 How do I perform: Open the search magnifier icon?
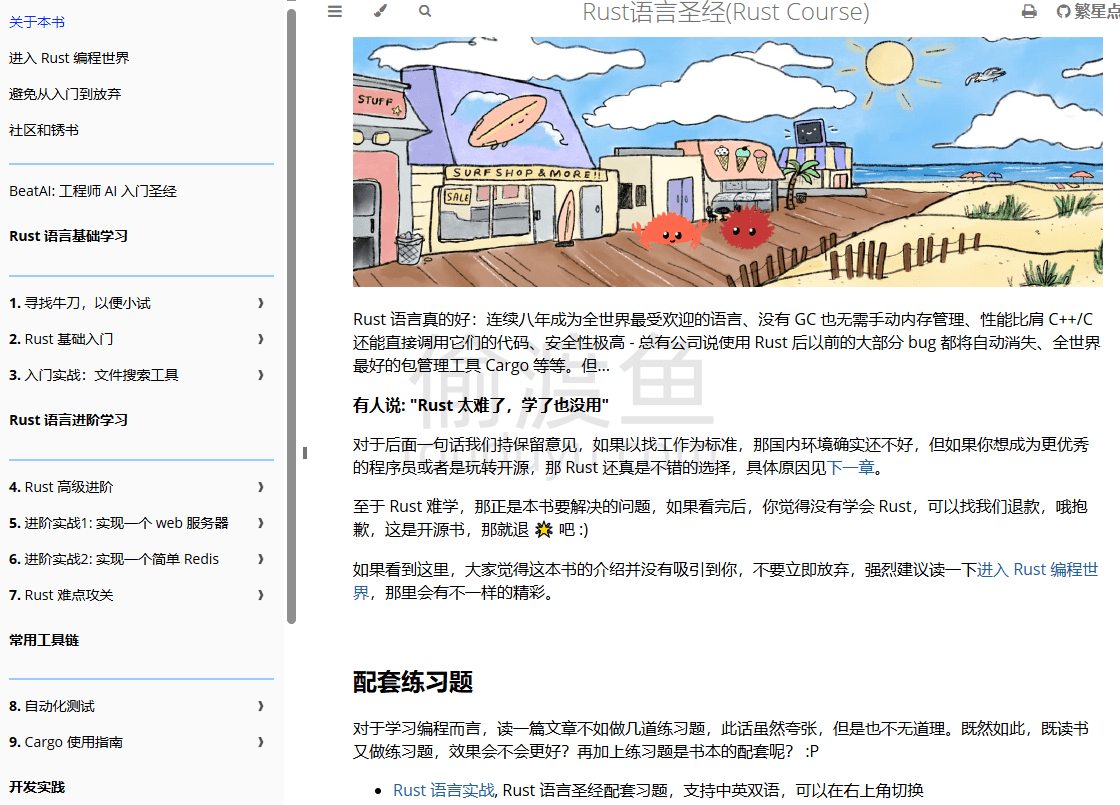pos(425,11)
